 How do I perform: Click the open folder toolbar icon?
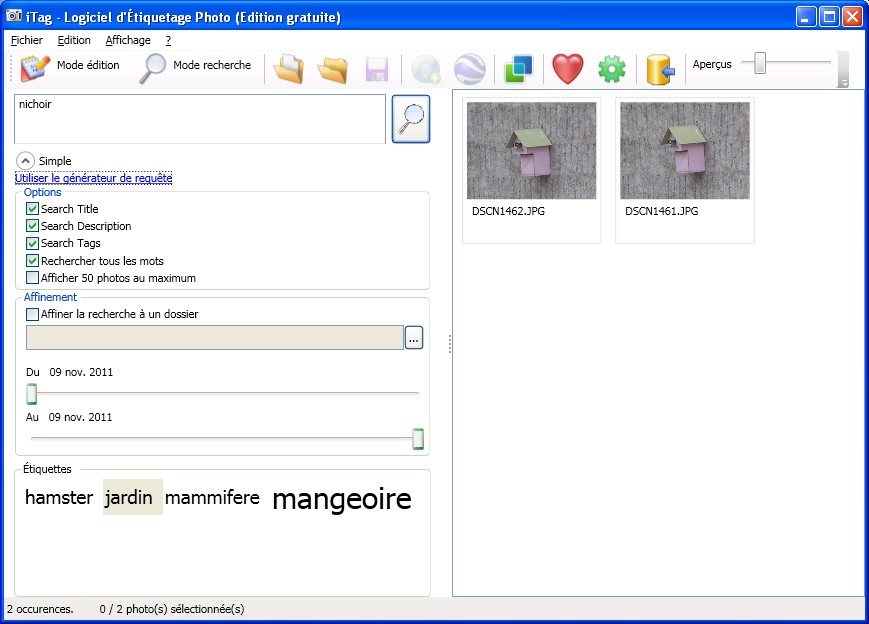click(333, 69)
